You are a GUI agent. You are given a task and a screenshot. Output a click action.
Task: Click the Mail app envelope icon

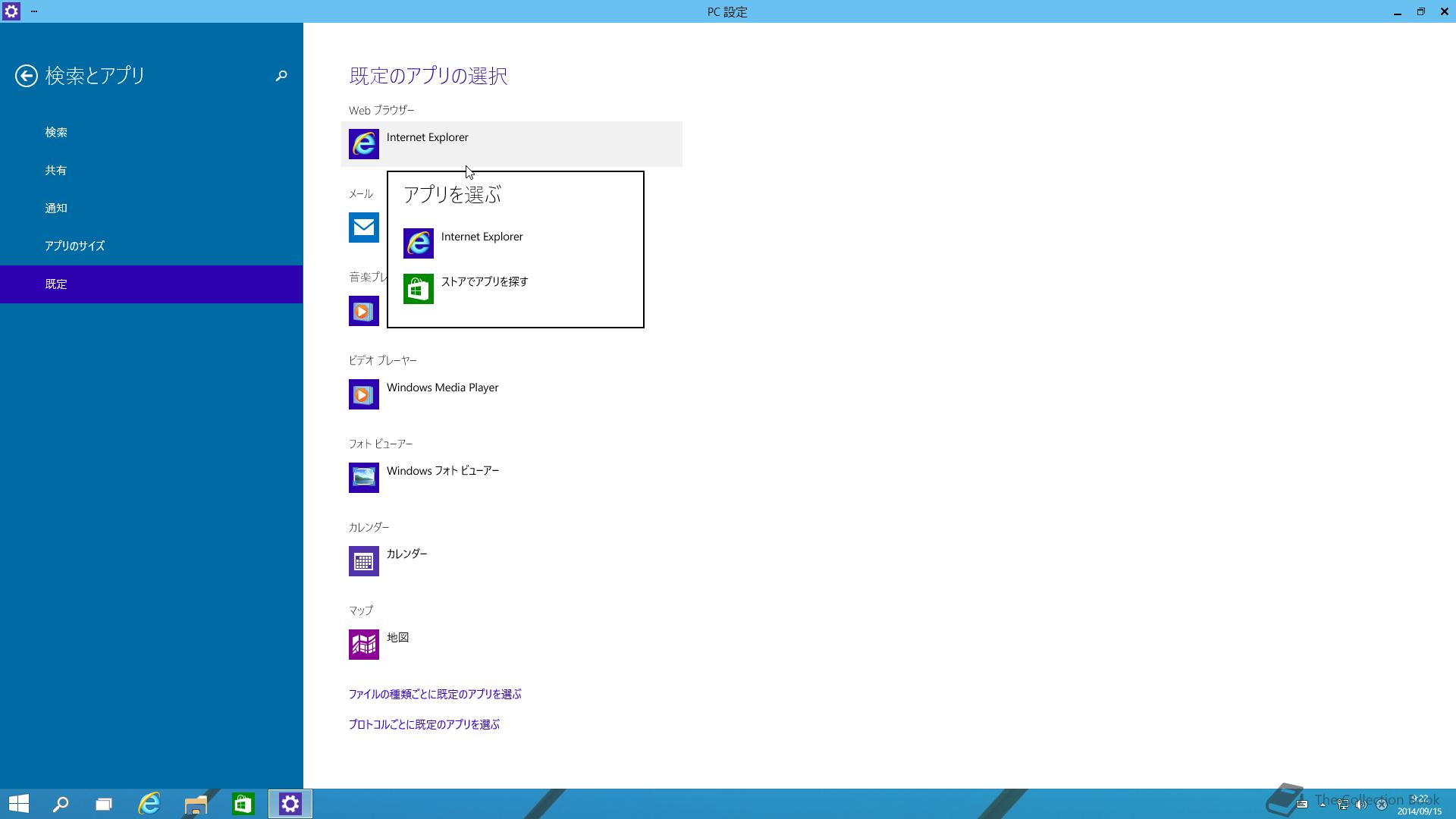364,227
